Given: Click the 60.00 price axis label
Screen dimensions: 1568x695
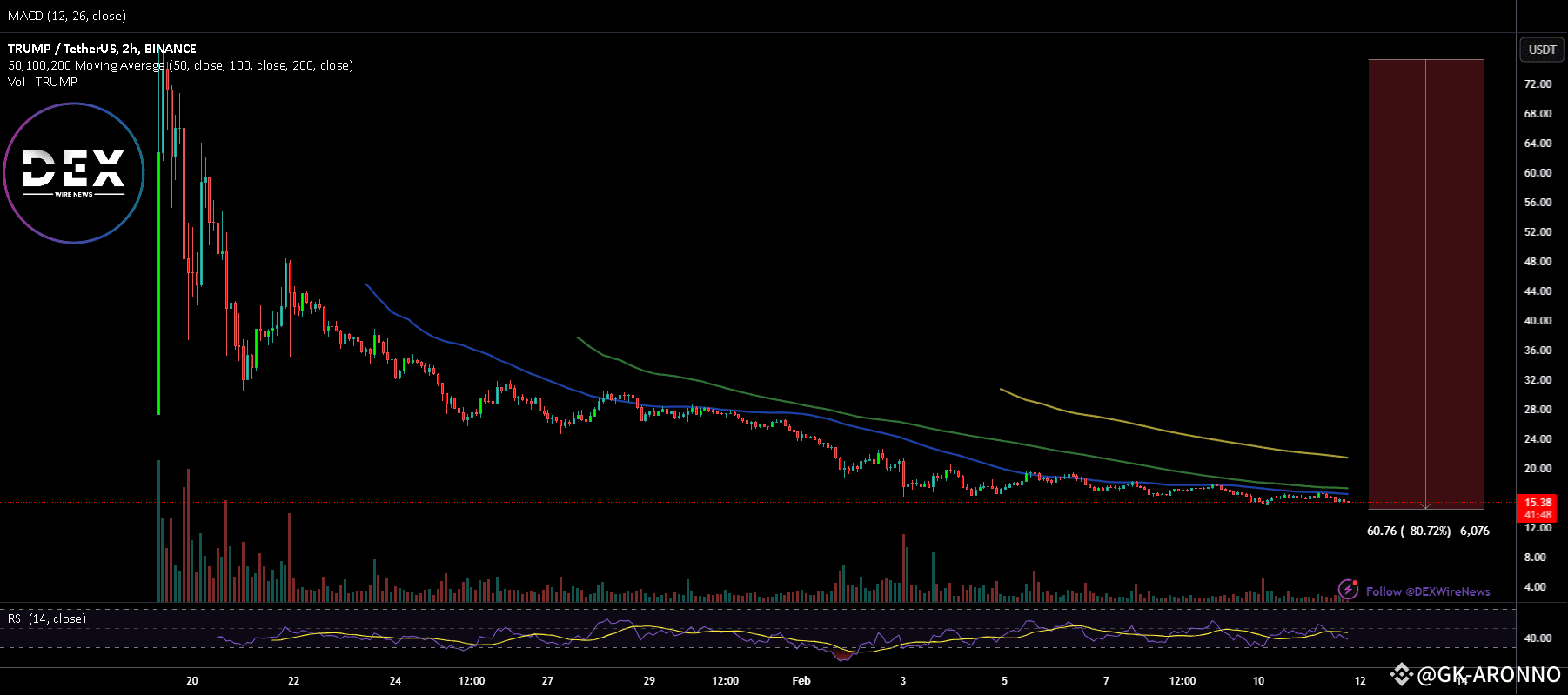Looking at the screenshot, I should [x=1538, y=172].
